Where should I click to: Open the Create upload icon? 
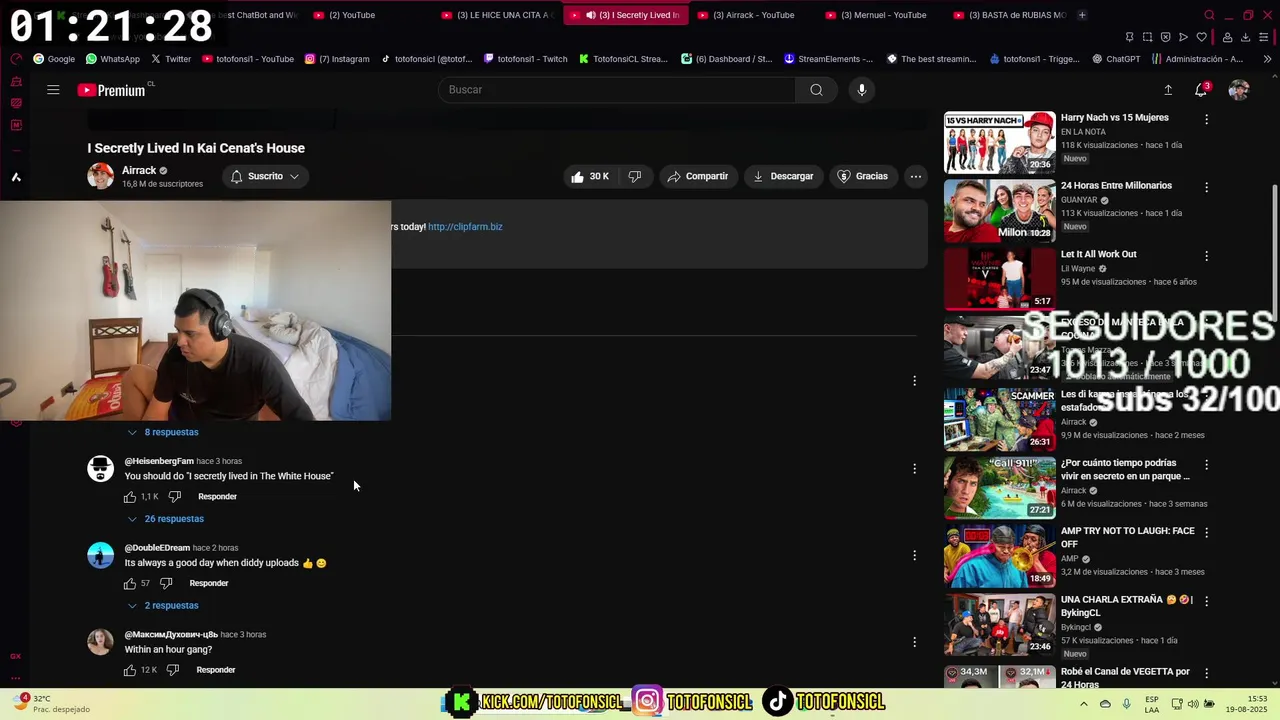tap(1167, 90)
